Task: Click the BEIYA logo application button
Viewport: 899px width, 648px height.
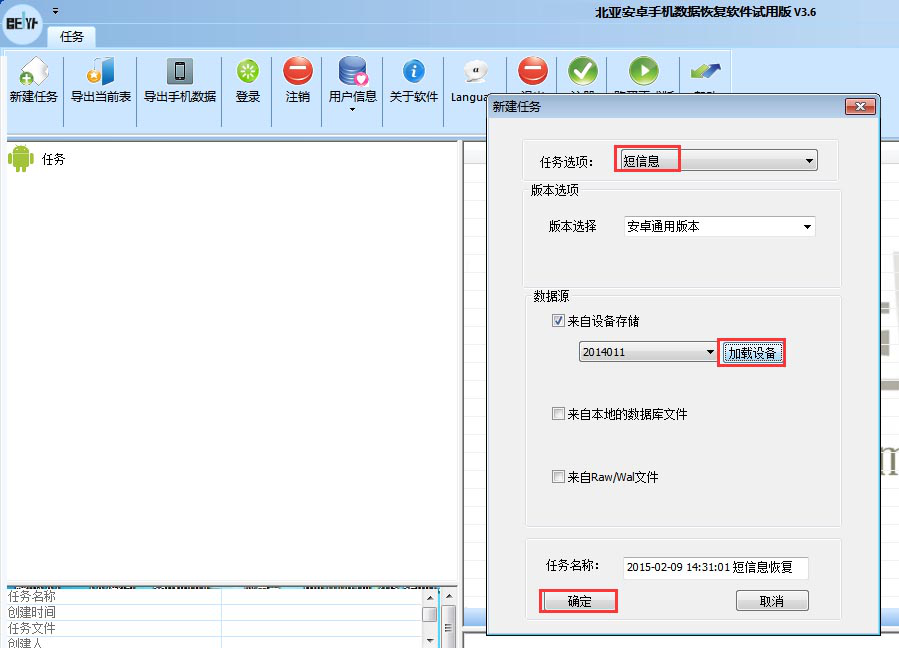Action: (22, 23)
